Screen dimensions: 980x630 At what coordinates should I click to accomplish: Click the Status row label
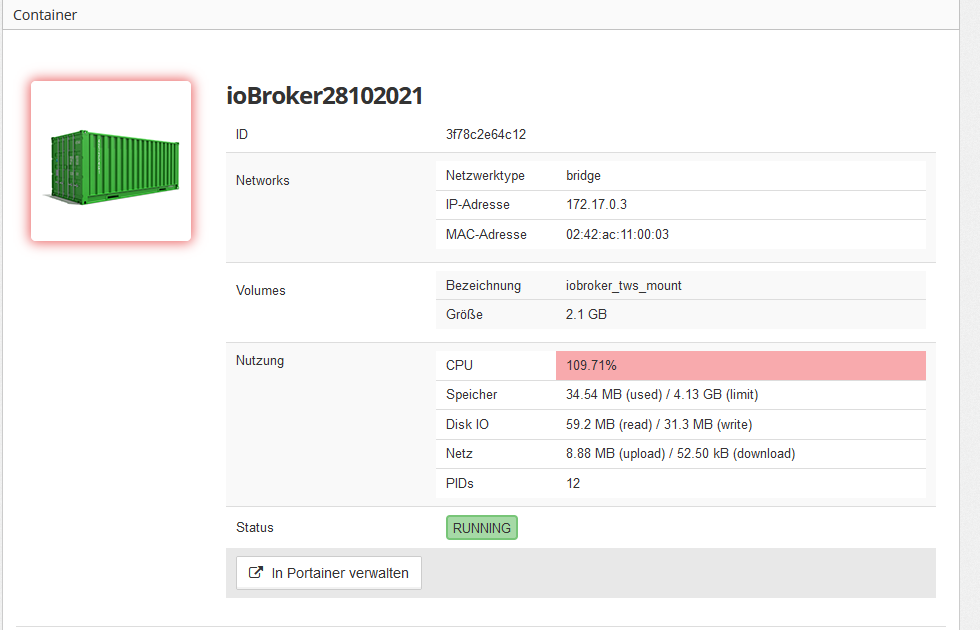coord(255,528)
